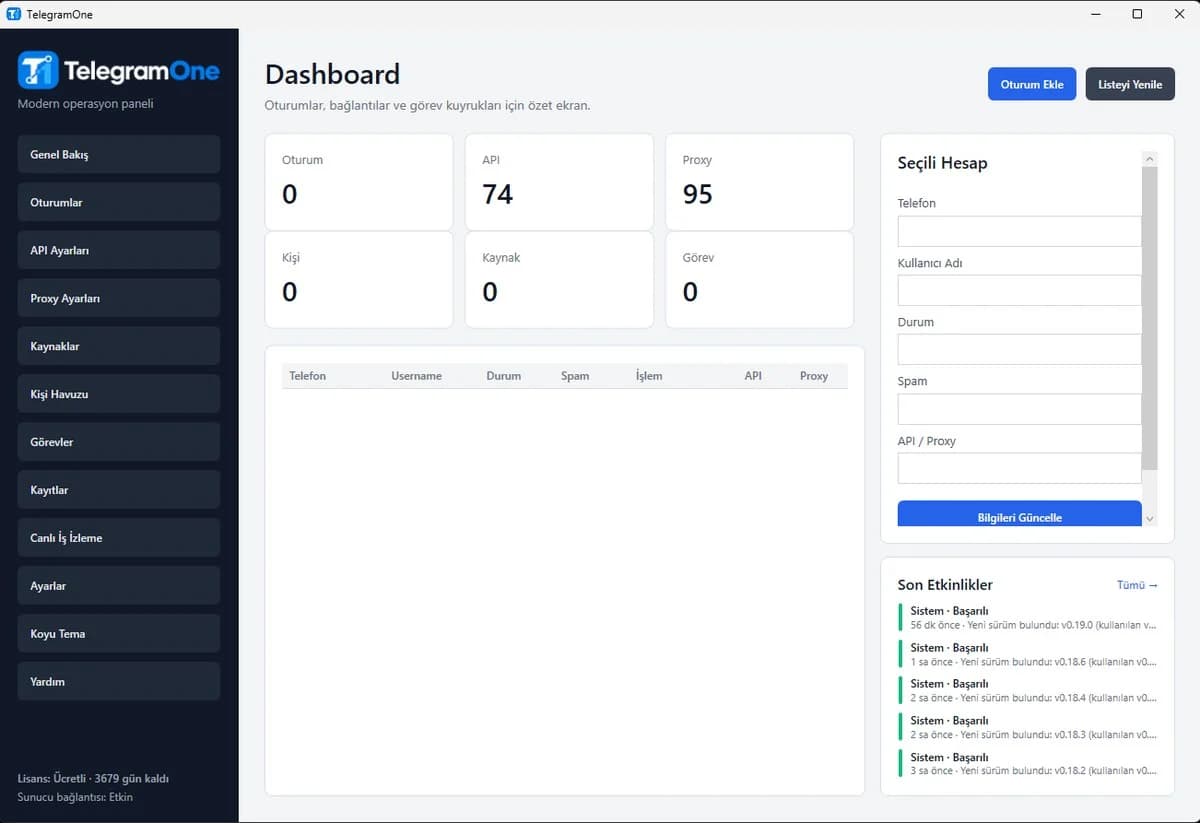
Task: Click the Oturum Ekle button
Action: (1032, 84)
